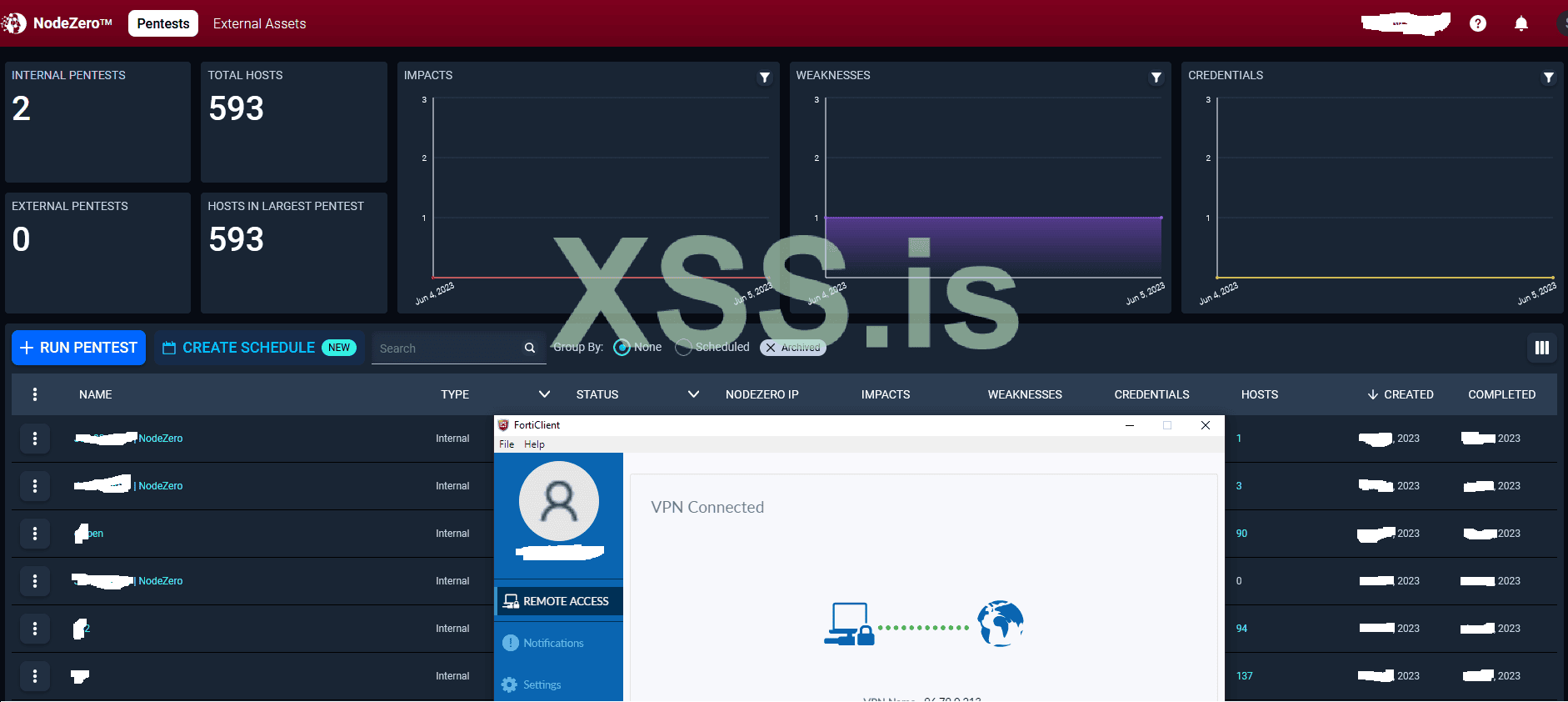1568x702 pixels.
Task: Open the Credentials chart filter
Action: (x=1549, y=78)
